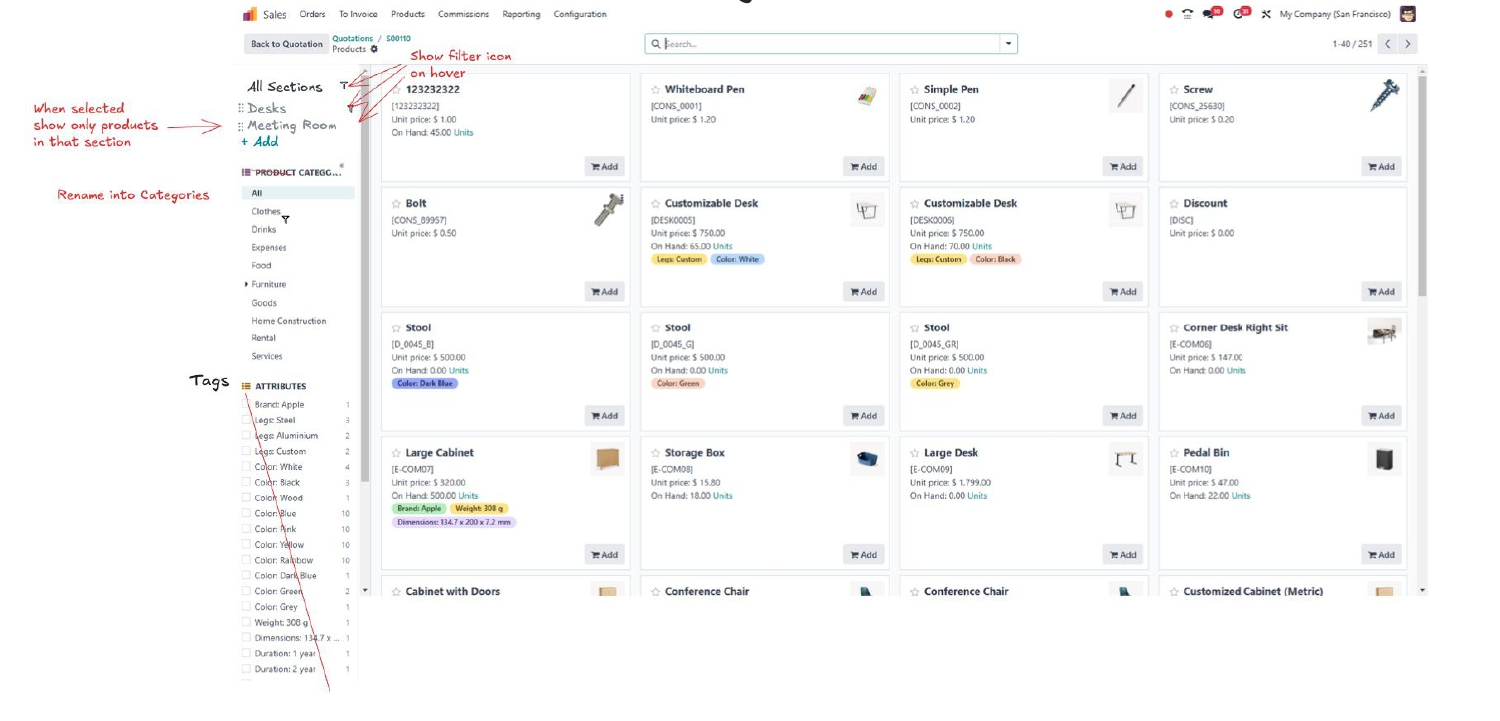Enable the Color: White attribute filter
The width and height of the screenshot is (1500, 721).
click(246, 466)
